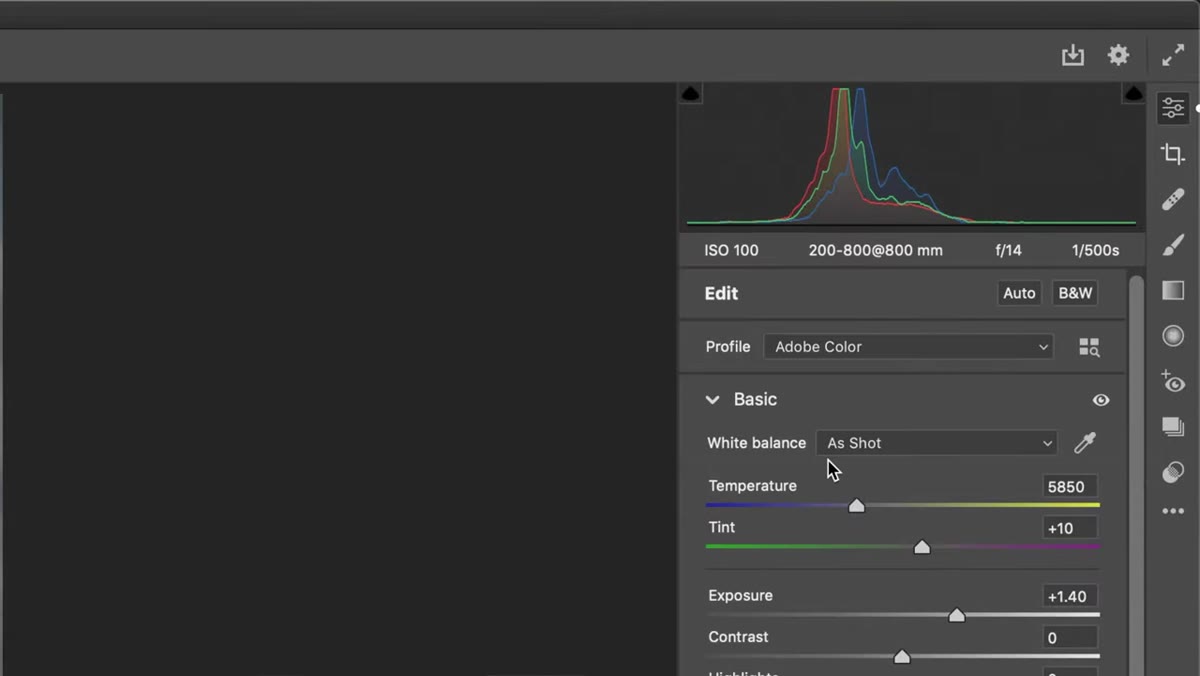Click the Temperature slider handle
1200x676 pixels.
pyautogui.click(x=856, y=506)
